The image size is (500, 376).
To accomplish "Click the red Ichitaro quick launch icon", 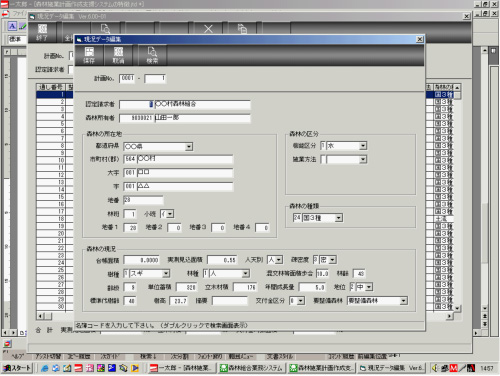I will point(78,368).
